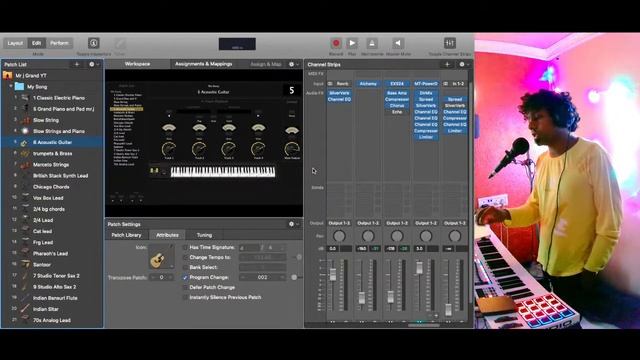Enable the Defer Patch Change checkbox

[185, 287]
